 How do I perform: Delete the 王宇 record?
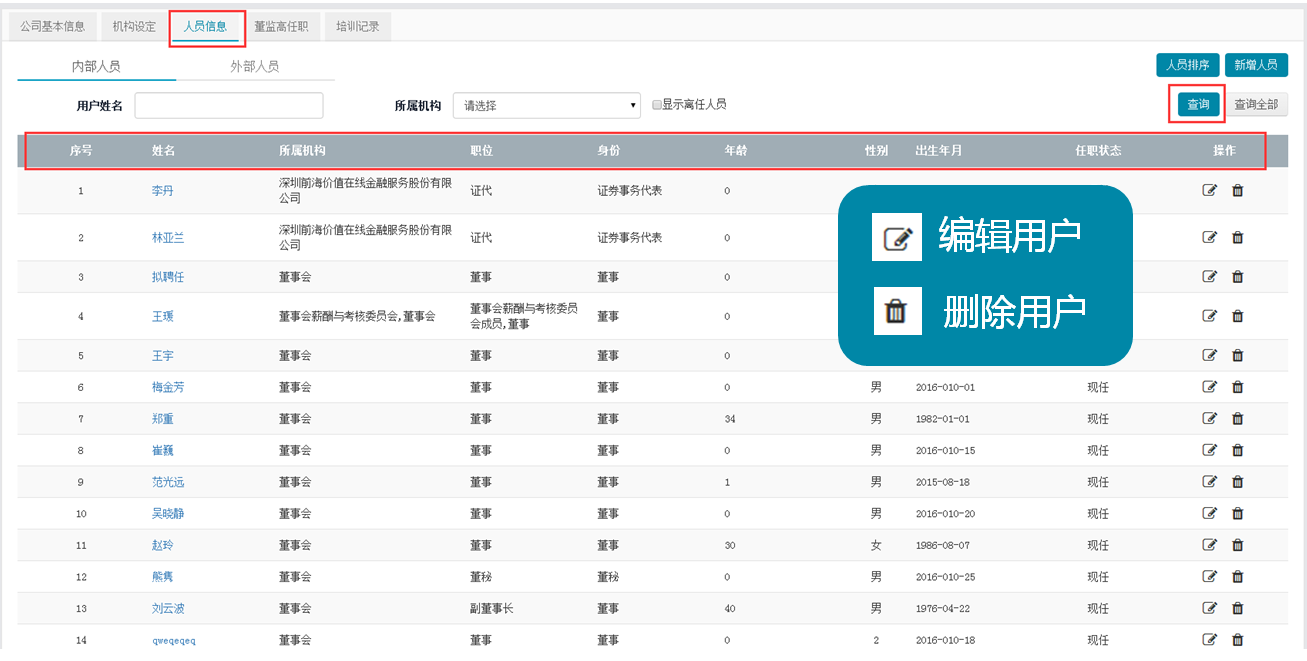tap(1237, 355)
